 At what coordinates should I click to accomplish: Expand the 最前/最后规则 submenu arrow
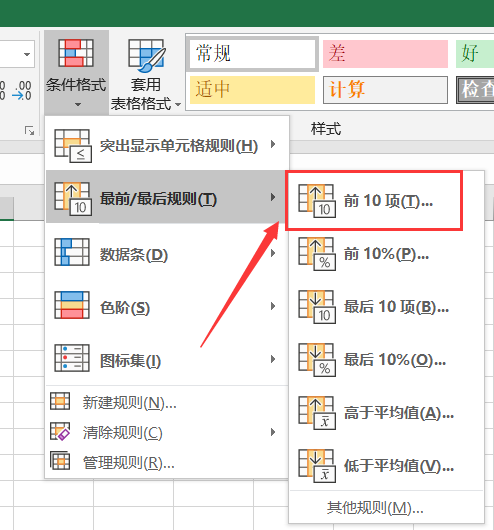[273, 197]
